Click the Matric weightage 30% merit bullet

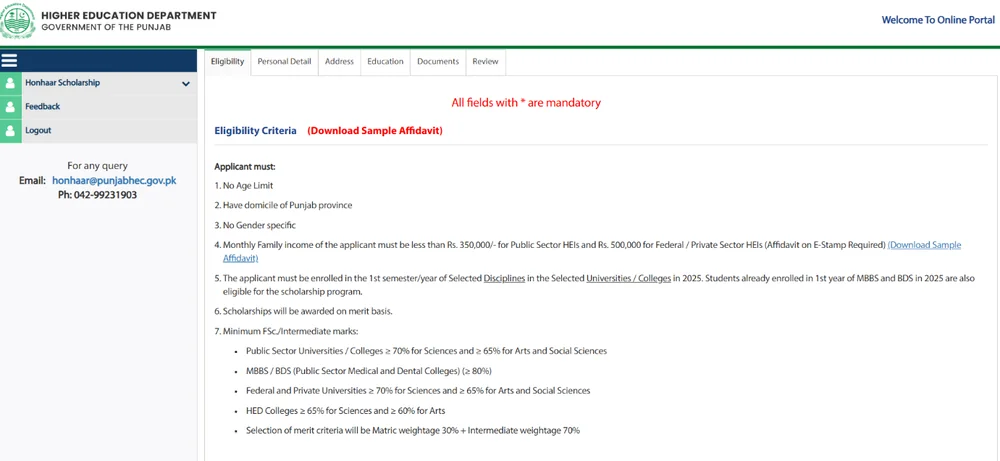coord(413,430)
